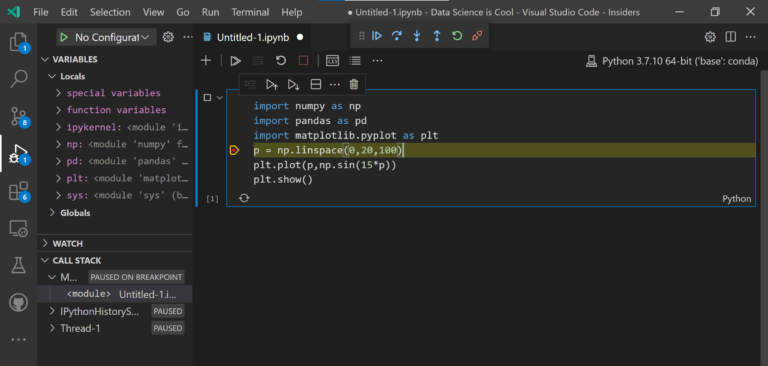Restart the notebook kernel
768x366 pixels.
tap(281, 60)
